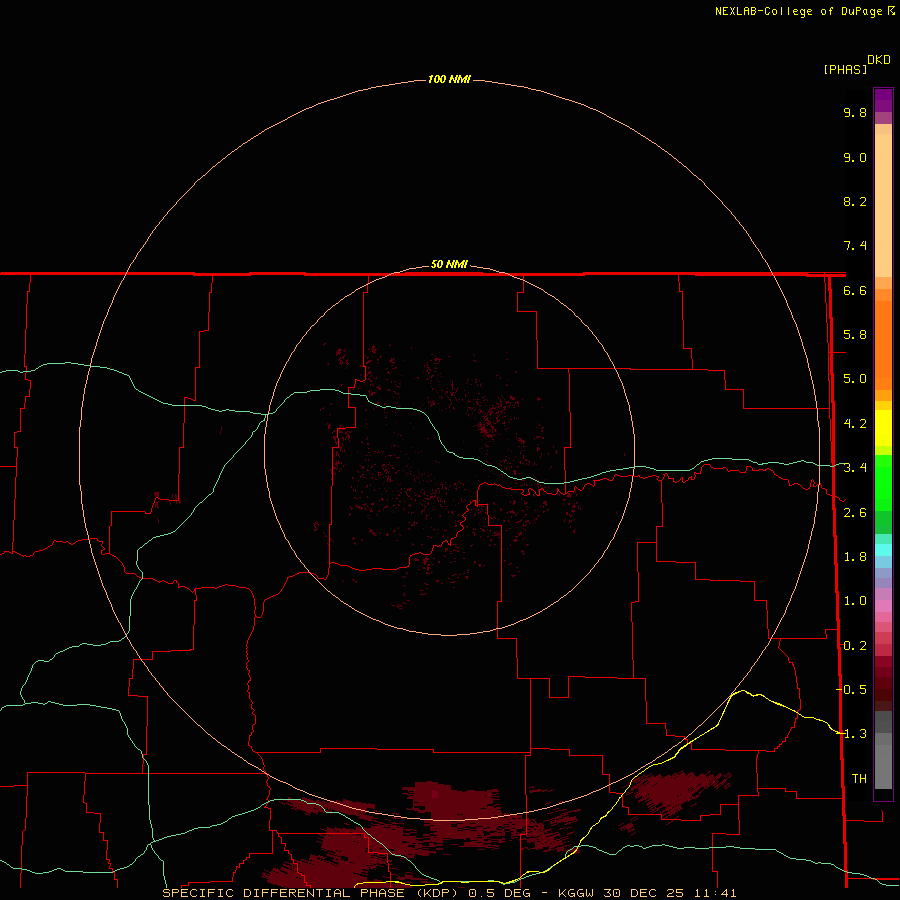The height and width of the screenshot is (900, 900).
Task: Pick the bright green band of the color bar
Action: click(x=883, y=482)
